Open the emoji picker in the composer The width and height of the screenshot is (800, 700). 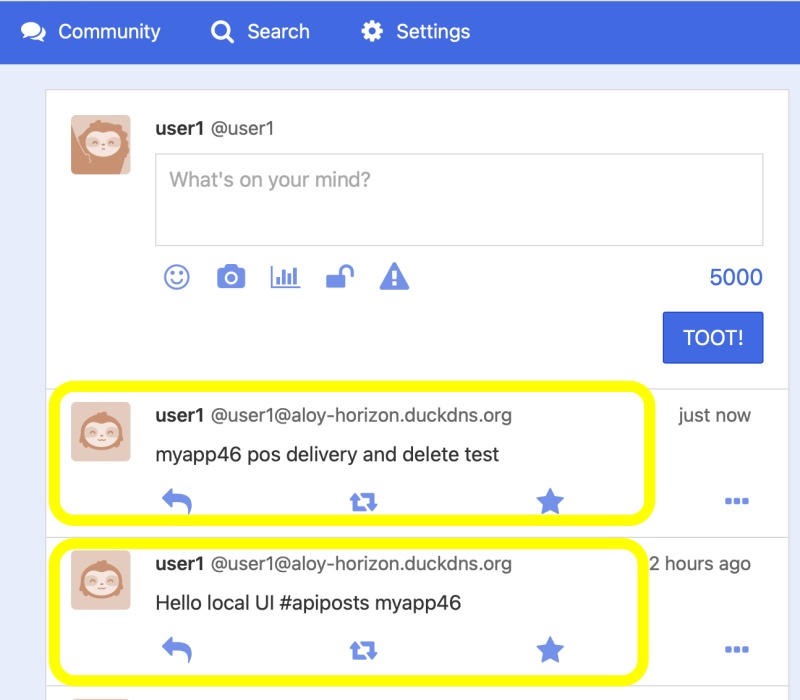(x=177, y=277)
